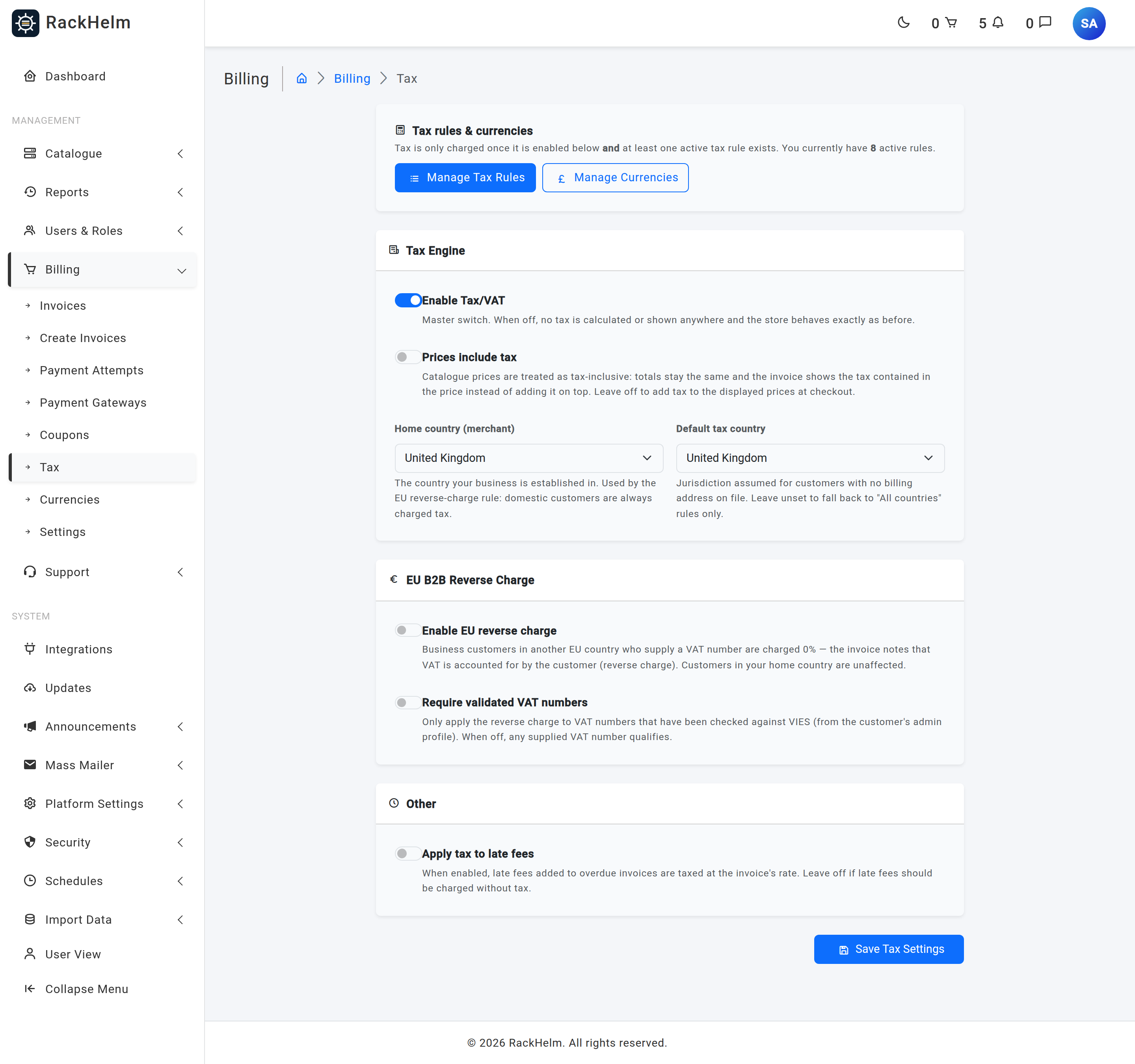Turn on Prices include tax switch
The width and height of the screenshot is (1135, 1064).
[x=408, y=357]
